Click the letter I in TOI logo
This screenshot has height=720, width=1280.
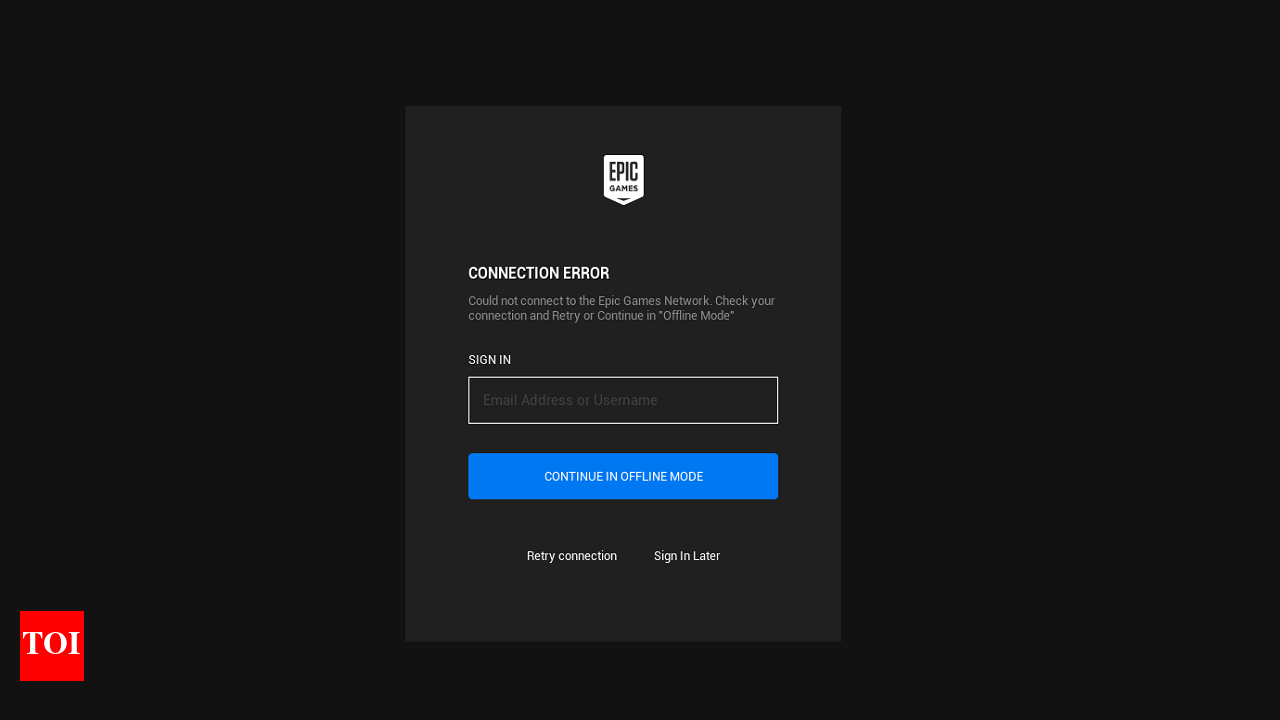74,643
